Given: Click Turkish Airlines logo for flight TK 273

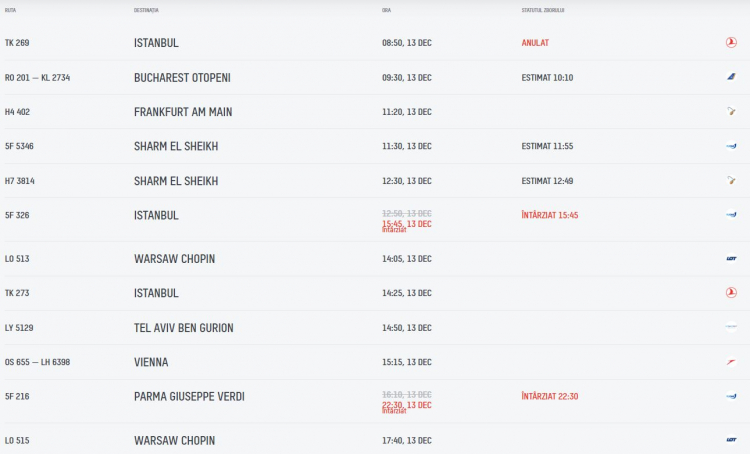Looking at the screenshot, I should (731, 293).
